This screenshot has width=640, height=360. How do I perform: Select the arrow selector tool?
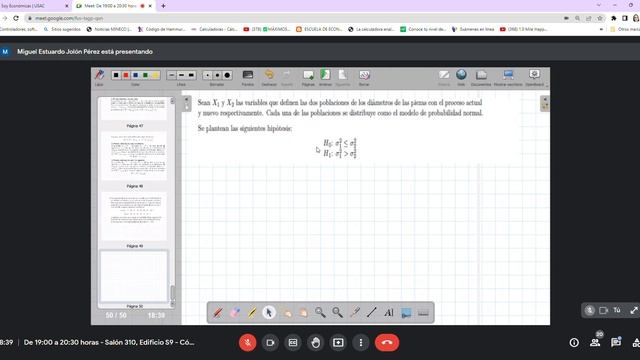(269, 313)
